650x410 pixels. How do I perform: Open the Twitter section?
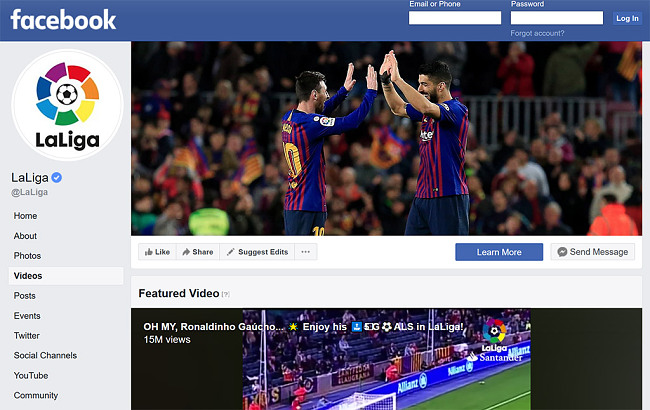[27, 335]
